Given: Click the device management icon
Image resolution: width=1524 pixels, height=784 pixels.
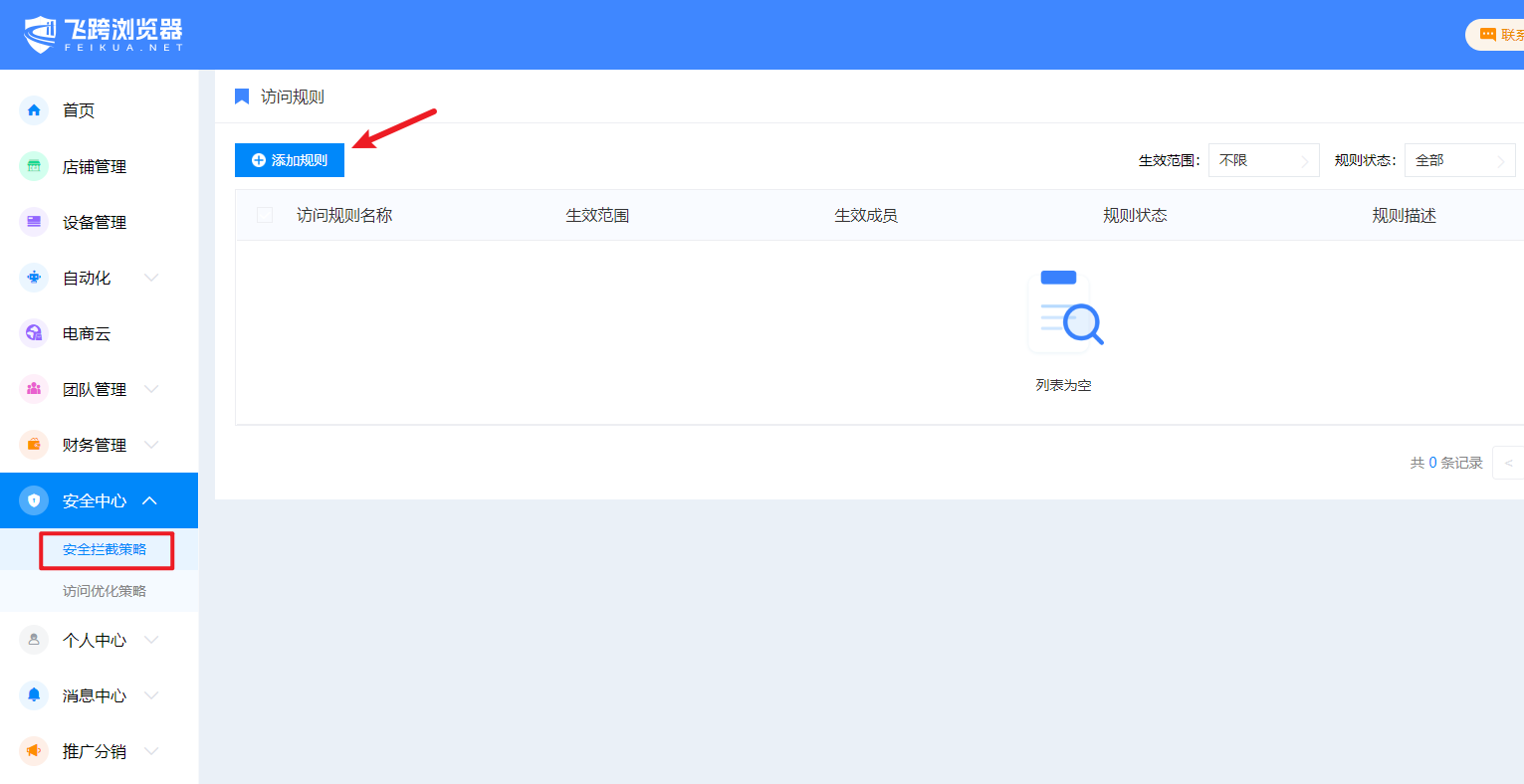Looking at the screenshot, I should point(34,222).
